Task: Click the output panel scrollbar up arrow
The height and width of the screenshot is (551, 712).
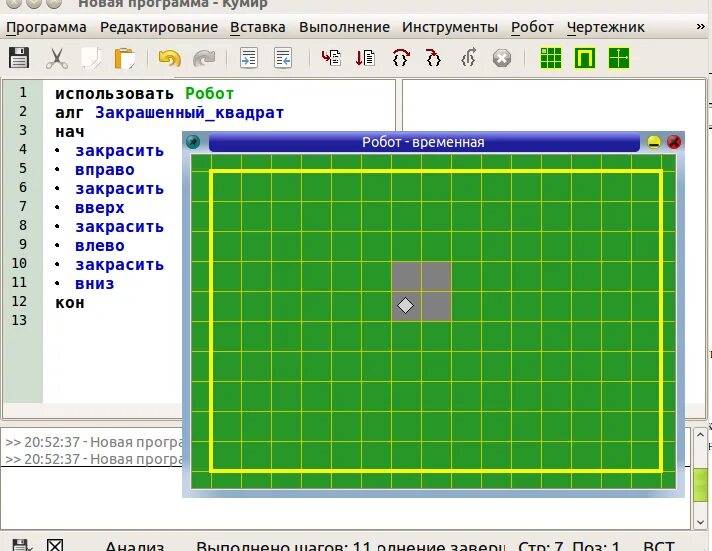Action: point(700,435)
